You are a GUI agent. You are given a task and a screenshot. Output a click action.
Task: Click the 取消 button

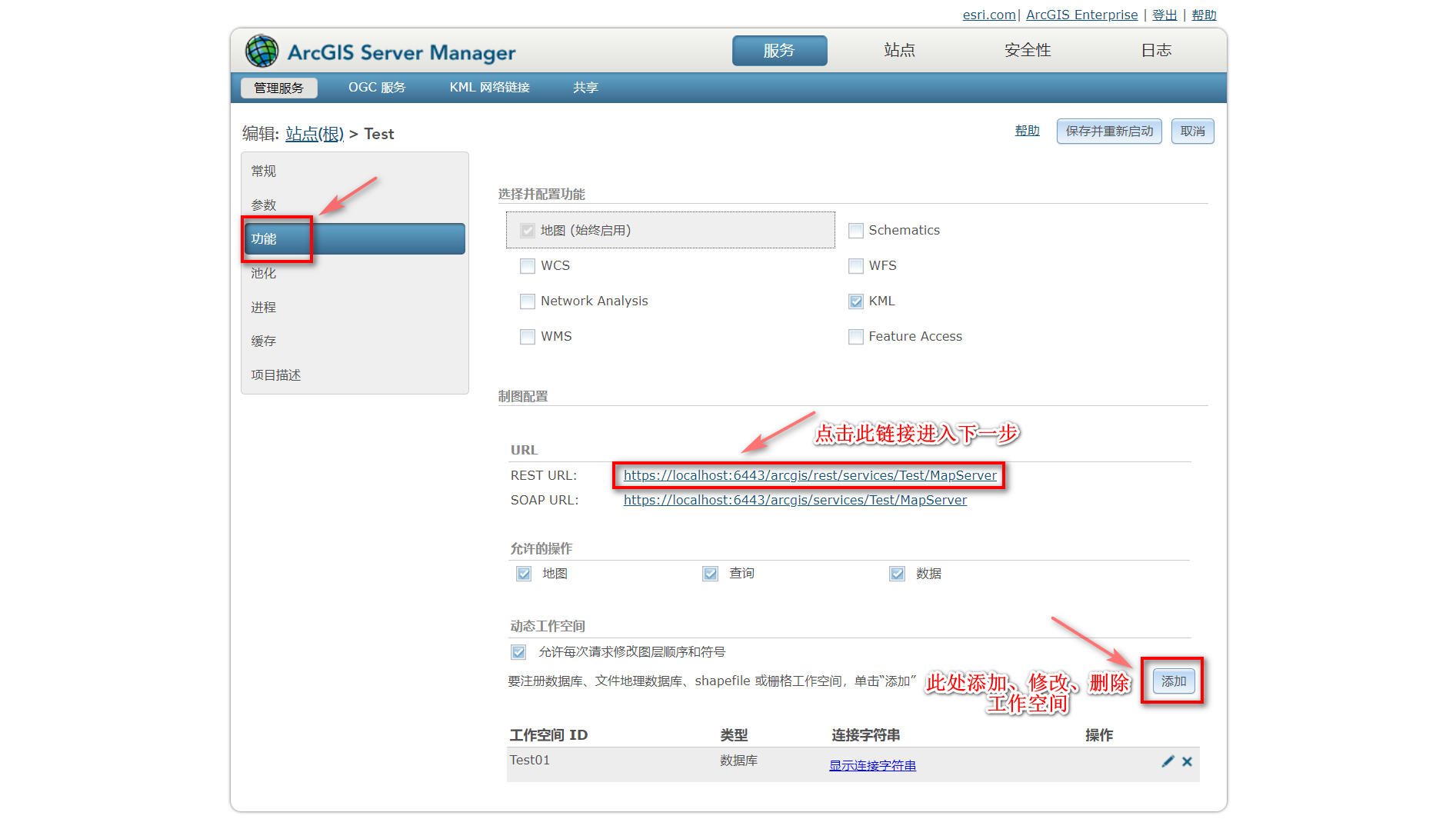(1193, 132)
